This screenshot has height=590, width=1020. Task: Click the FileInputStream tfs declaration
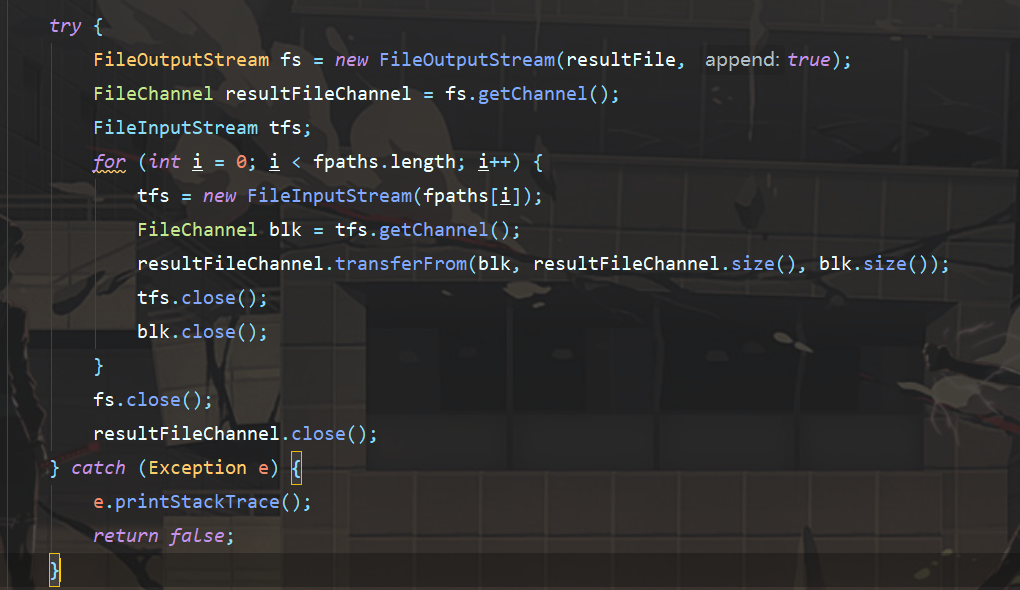point(202,128)
